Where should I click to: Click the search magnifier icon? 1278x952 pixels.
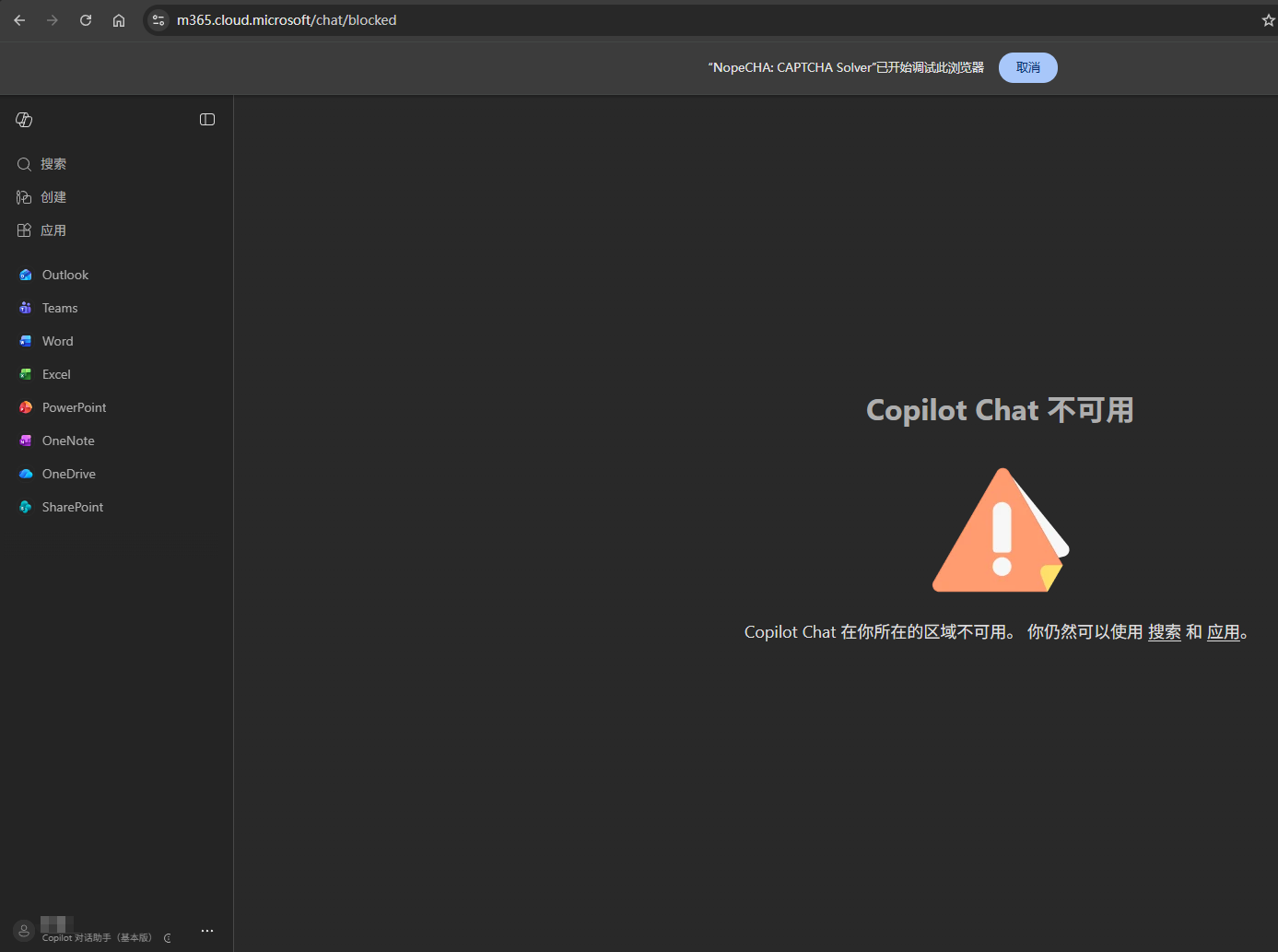24,164
